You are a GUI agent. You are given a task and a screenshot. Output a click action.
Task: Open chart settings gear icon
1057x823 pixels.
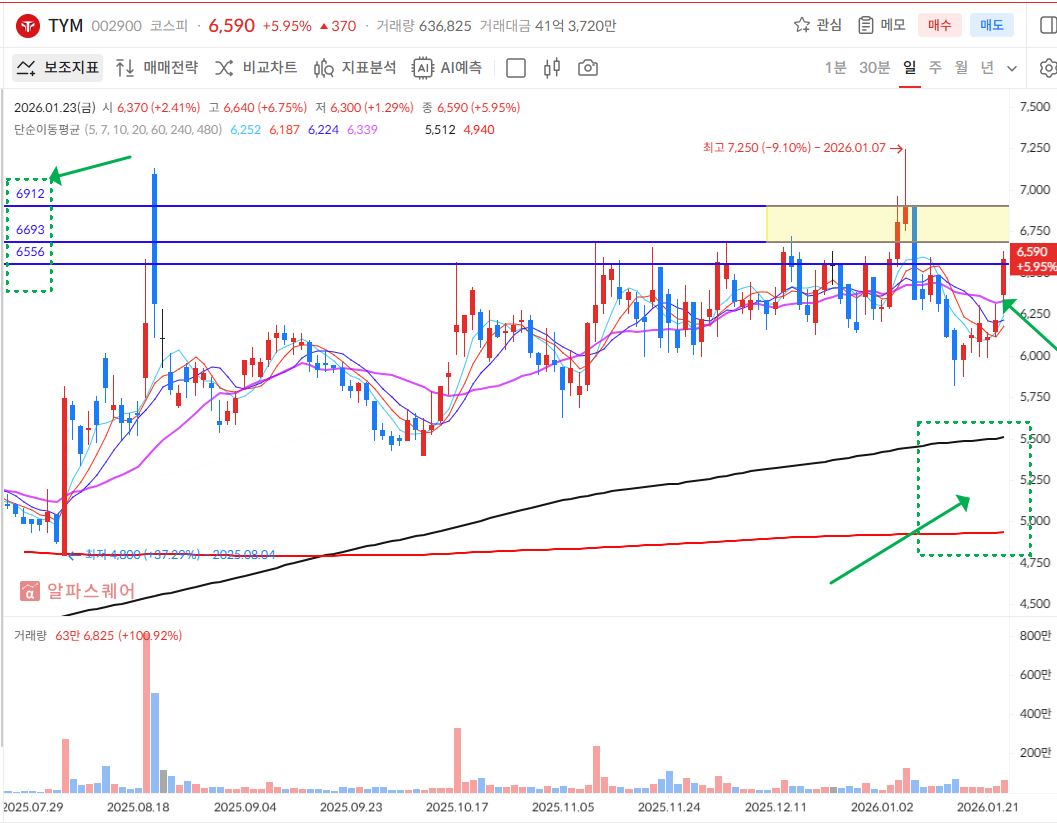(1048, 68)
